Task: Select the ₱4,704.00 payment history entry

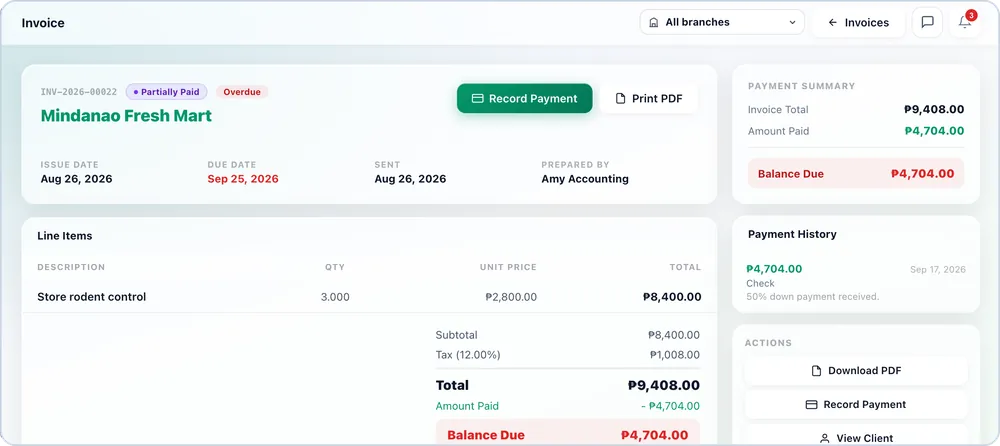Action: pos(774,269)
